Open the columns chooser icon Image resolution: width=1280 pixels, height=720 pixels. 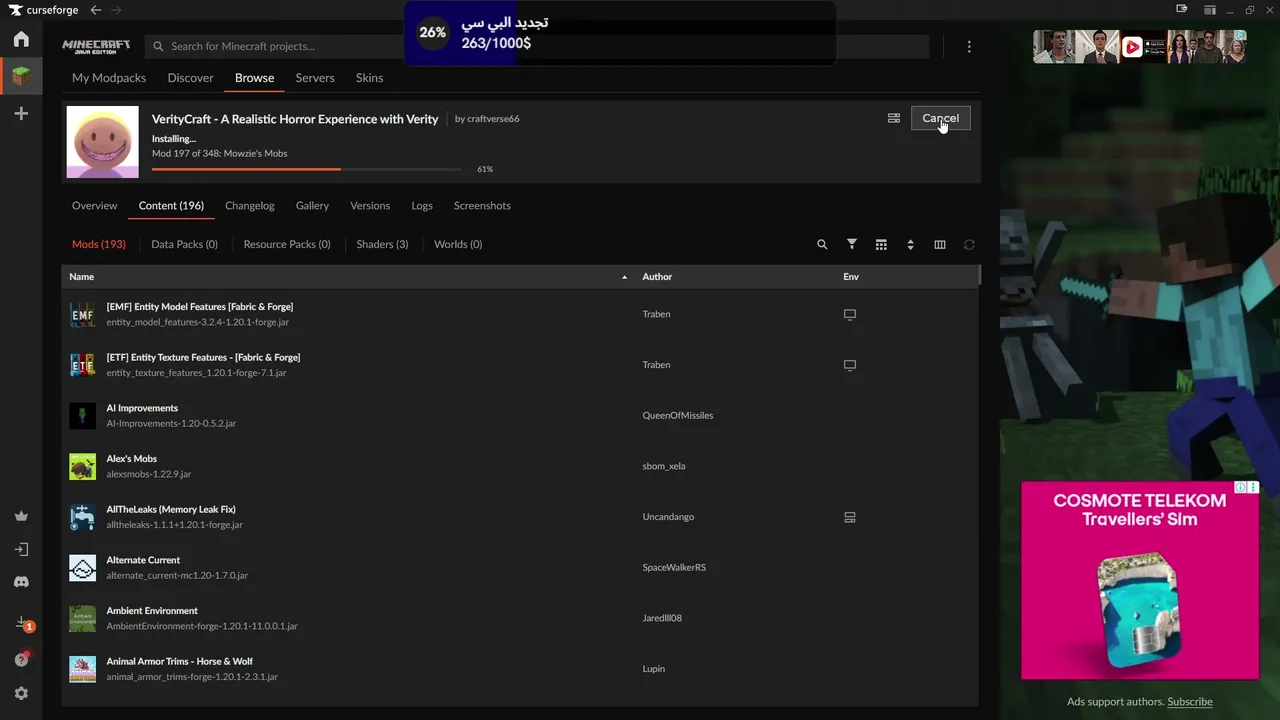(940, 244)
